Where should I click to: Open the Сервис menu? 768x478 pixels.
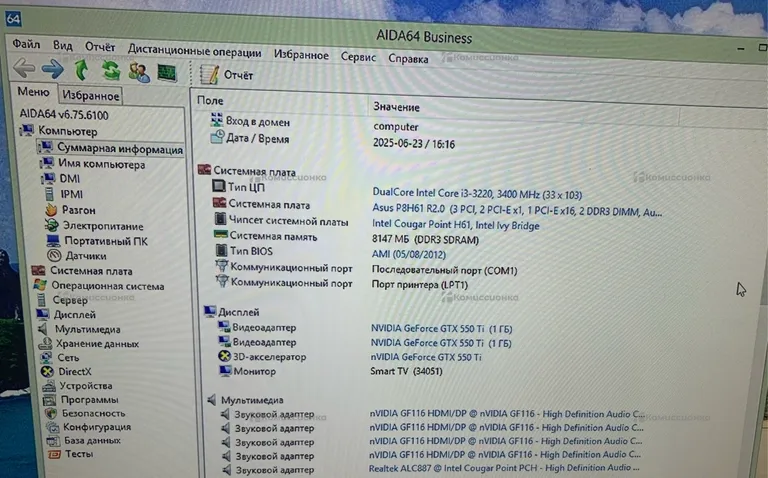pos(358,57)
